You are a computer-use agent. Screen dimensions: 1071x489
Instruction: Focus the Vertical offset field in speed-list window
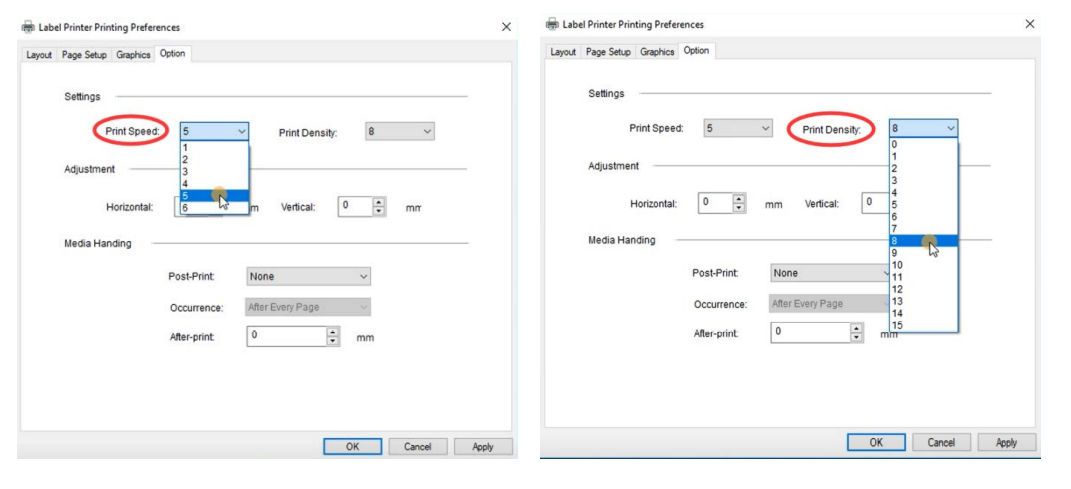click(355, 207)
